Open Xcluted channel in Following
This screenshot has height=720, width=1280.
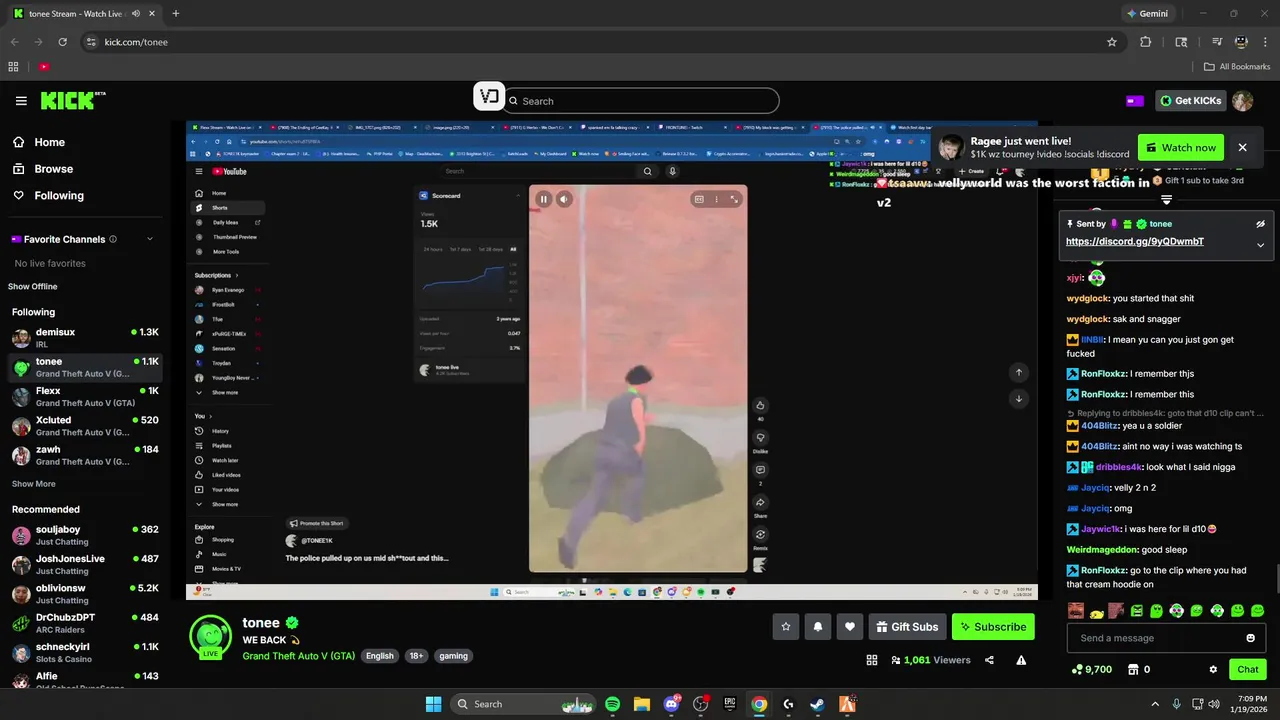tap(85, 426)
